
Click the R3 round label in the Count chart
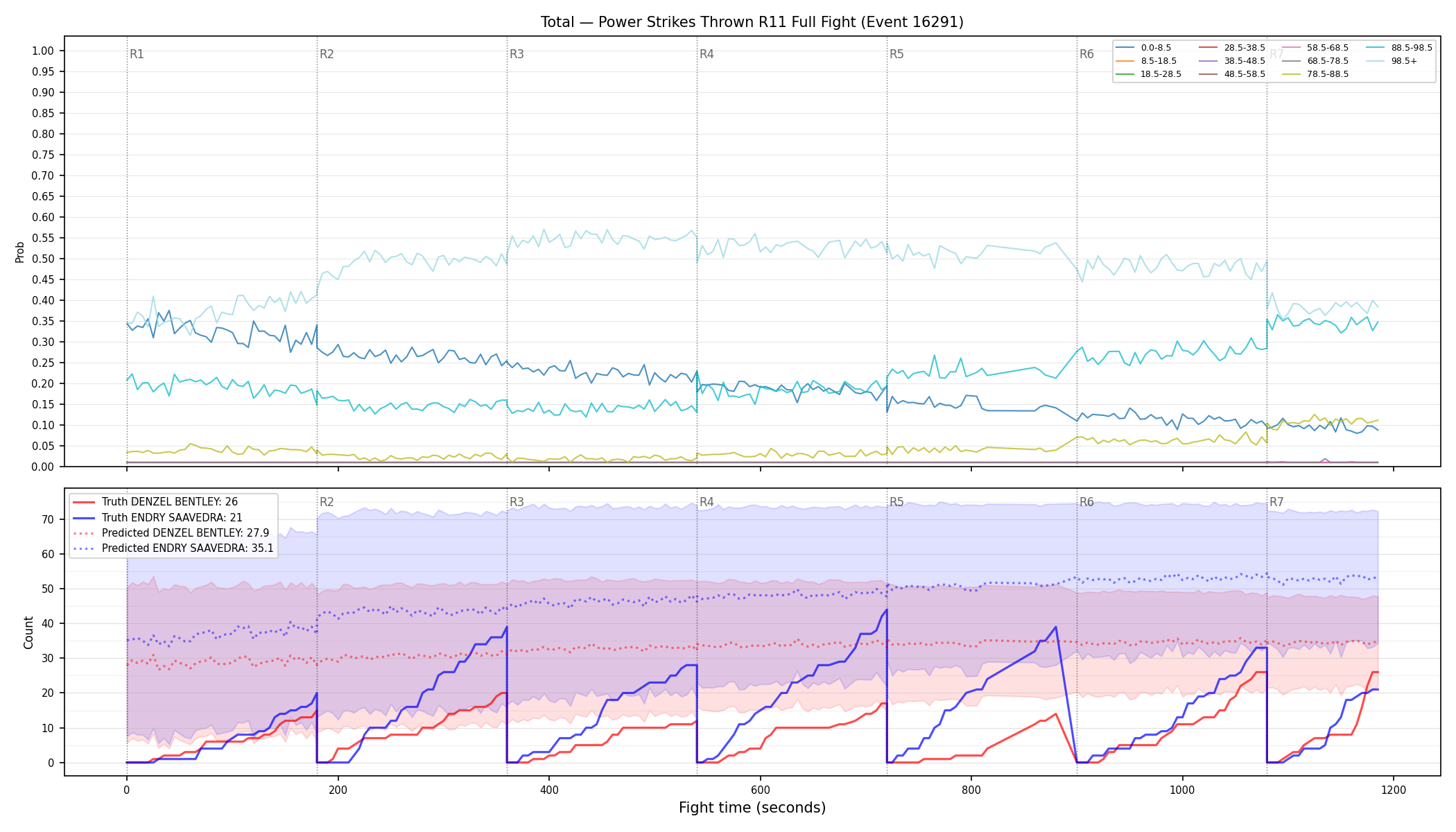pos(517,502)
